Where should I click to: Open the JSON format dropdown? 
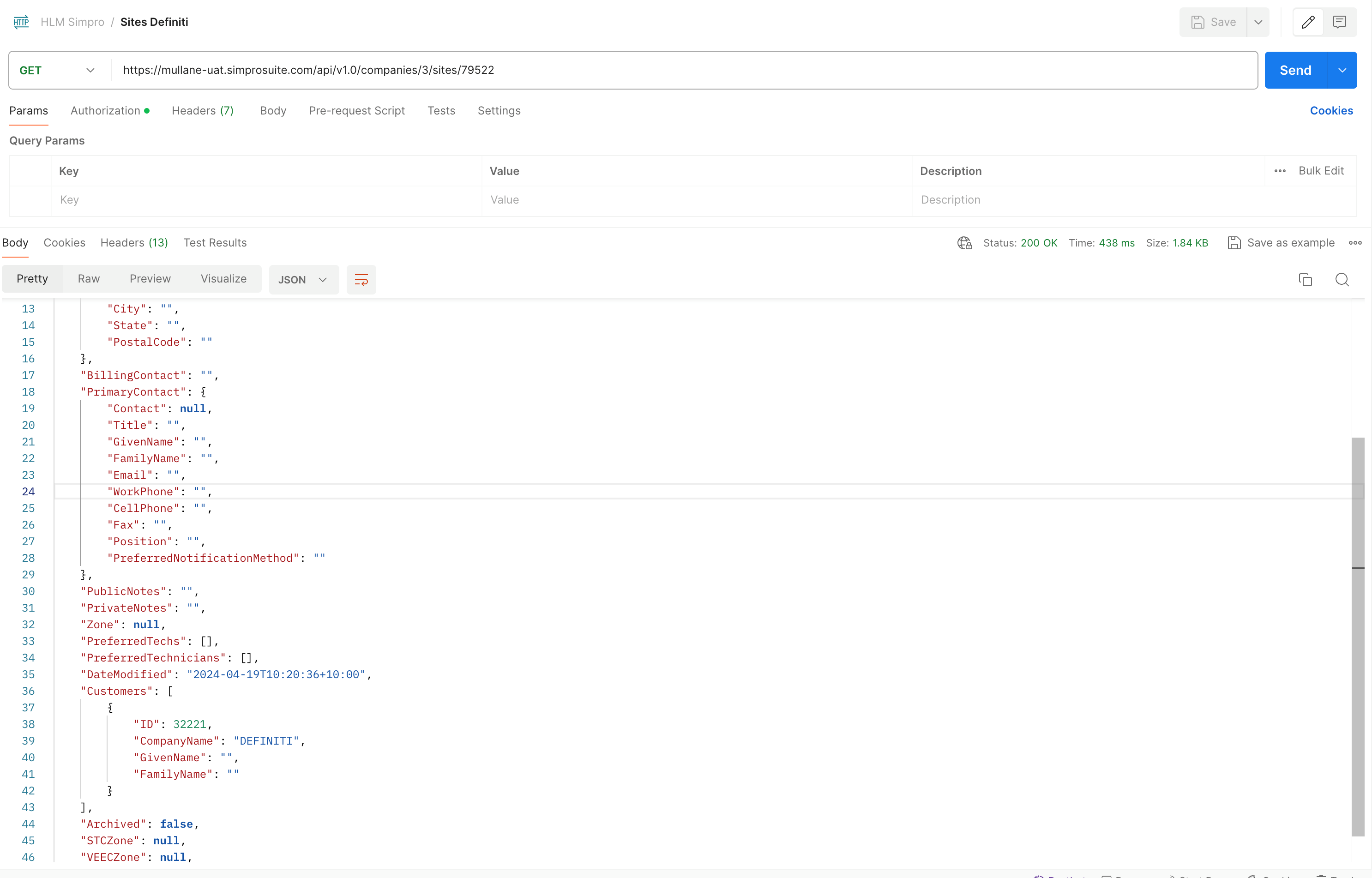click(x=304, y=280)
